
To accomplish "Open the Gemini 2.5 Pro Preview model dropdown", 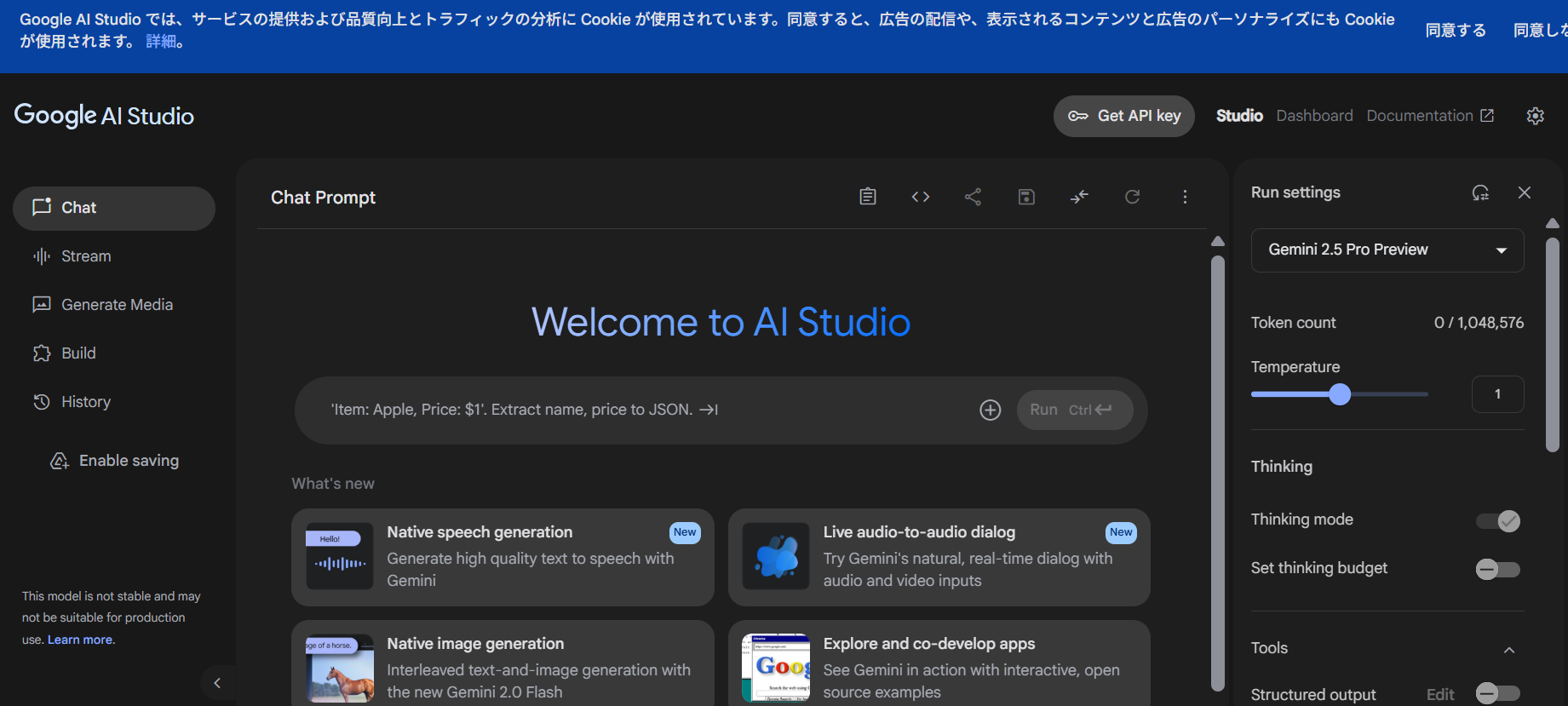I will pyautogui.click(x=1387, y=250).
